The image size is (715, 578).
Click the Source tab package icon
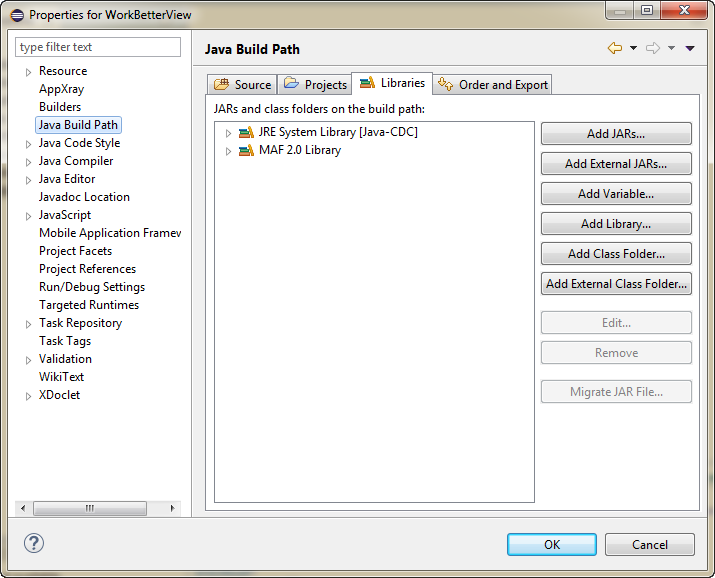click(222, 84)
